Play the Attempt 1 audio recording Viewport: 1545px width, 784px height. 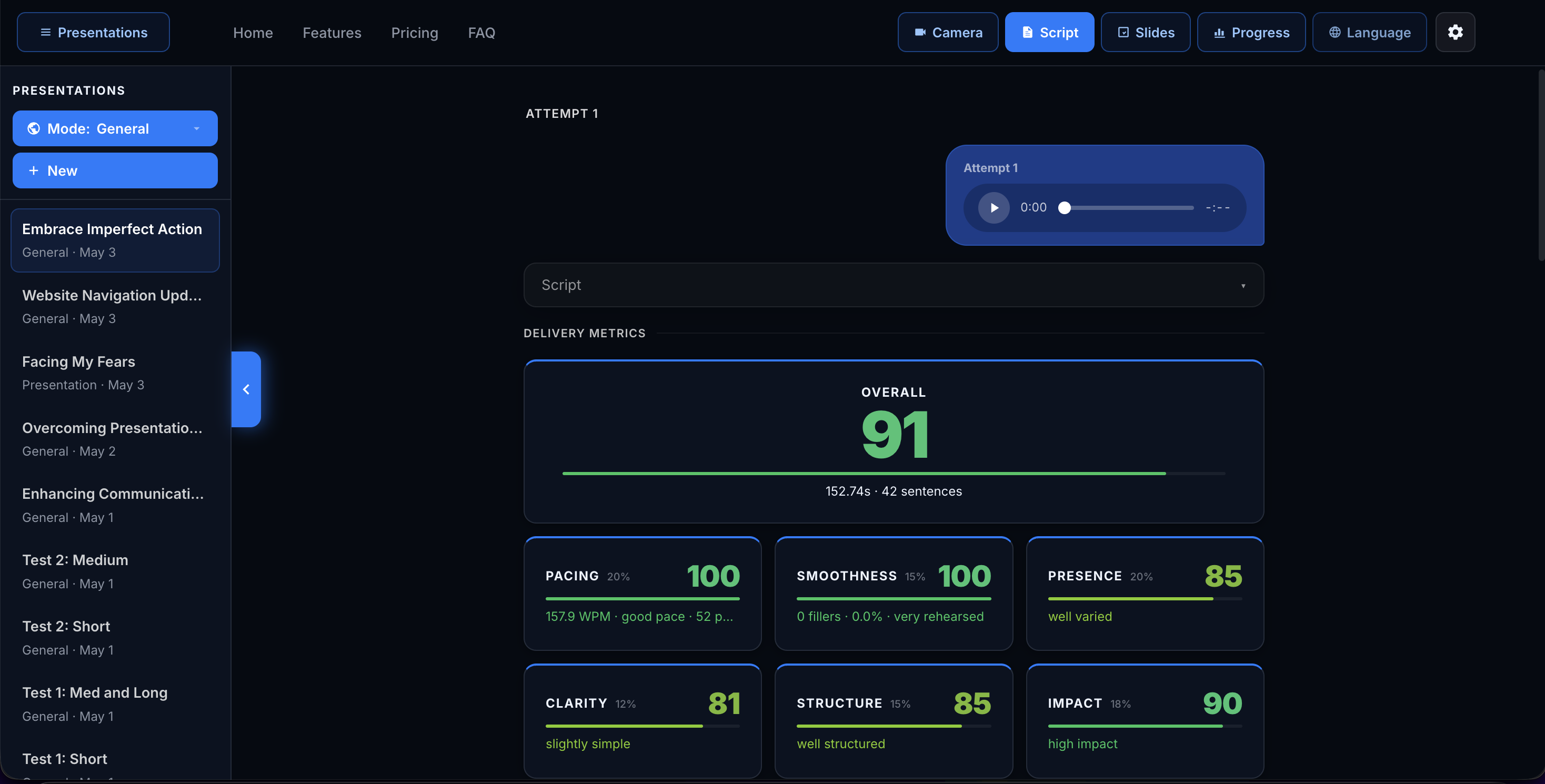[994, 207]
